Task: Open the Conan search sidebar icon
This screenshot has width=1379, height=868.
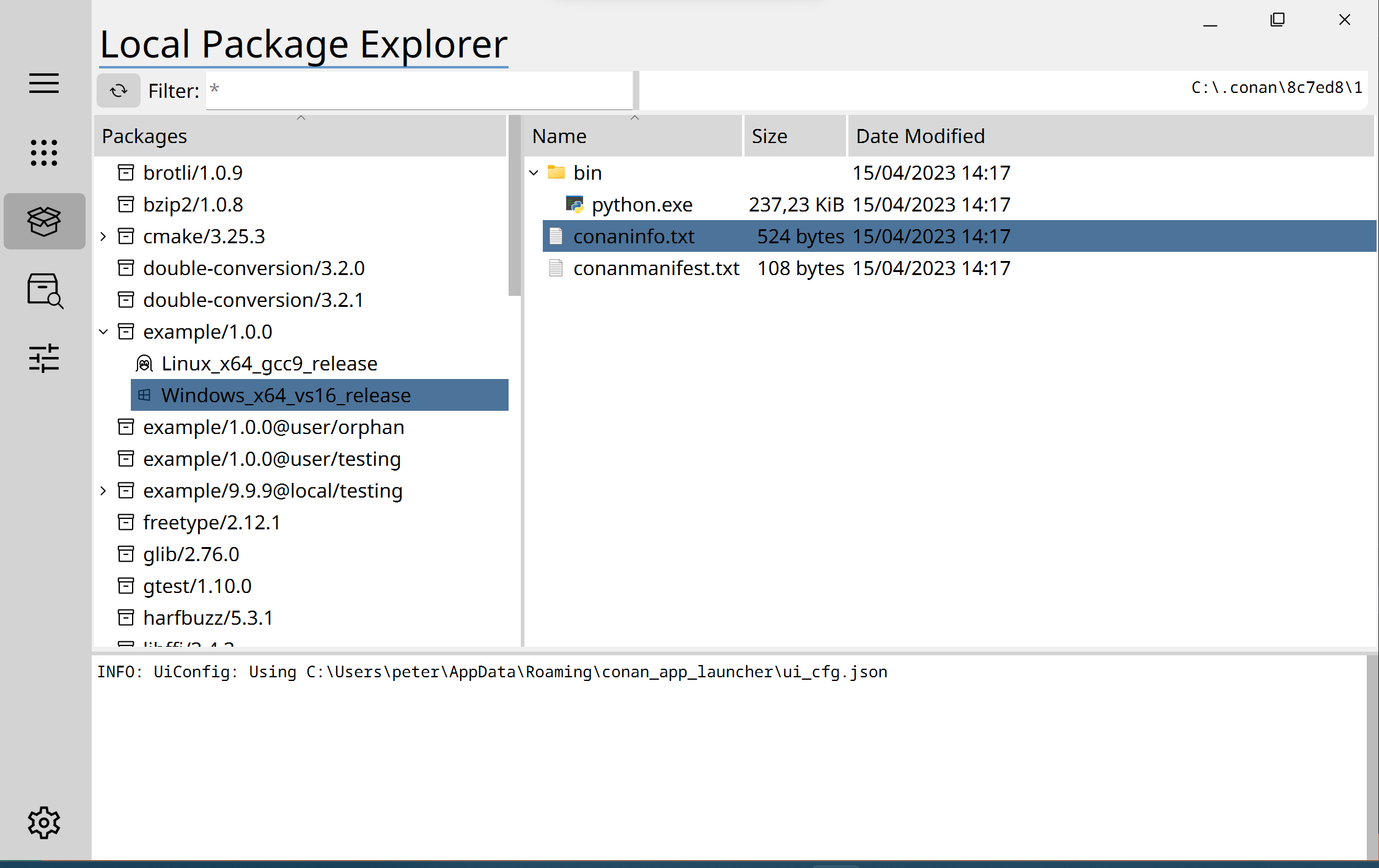Action: [44, 290]
